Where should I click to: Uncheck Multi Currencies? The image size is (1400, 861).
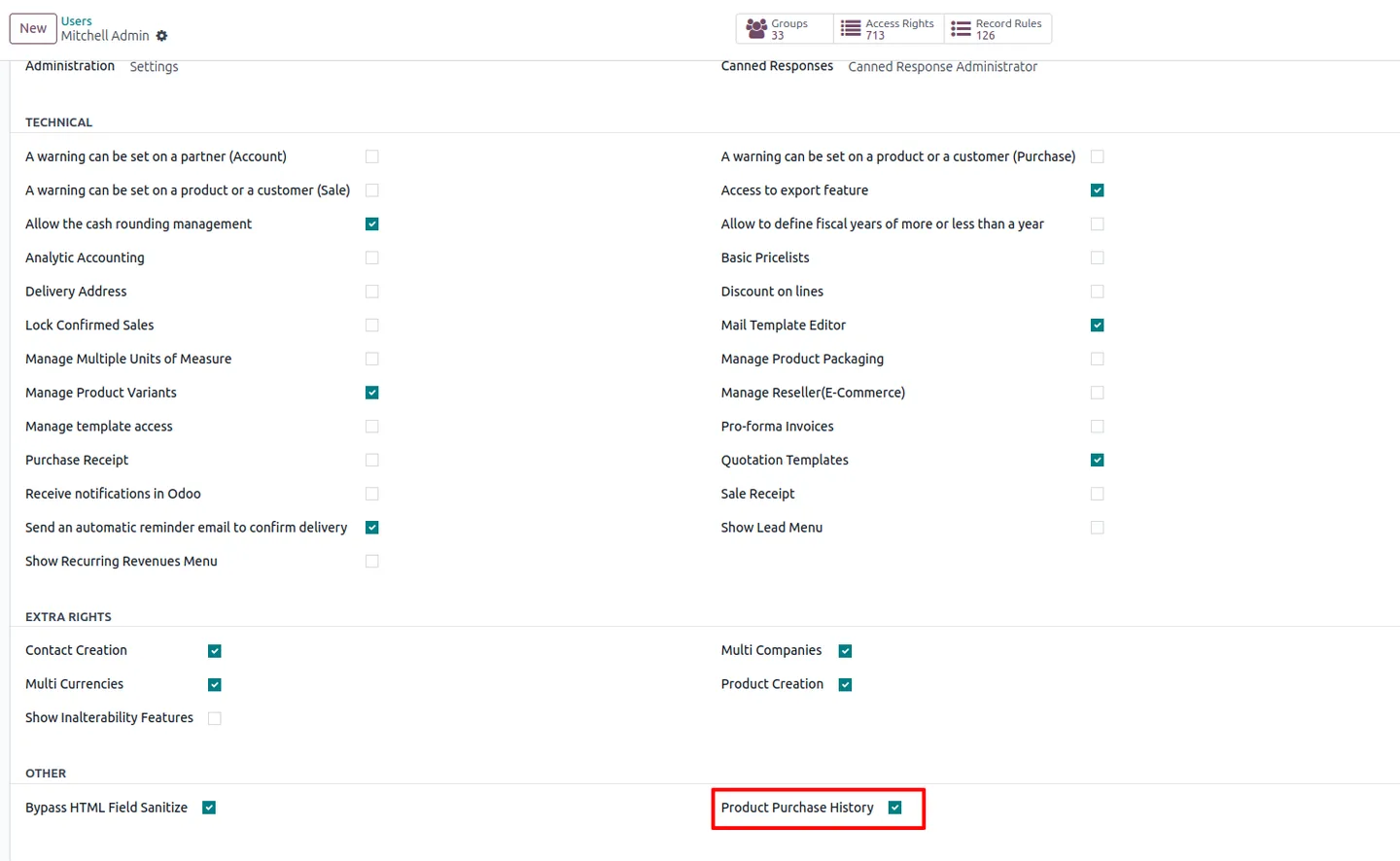pos(215,685)
